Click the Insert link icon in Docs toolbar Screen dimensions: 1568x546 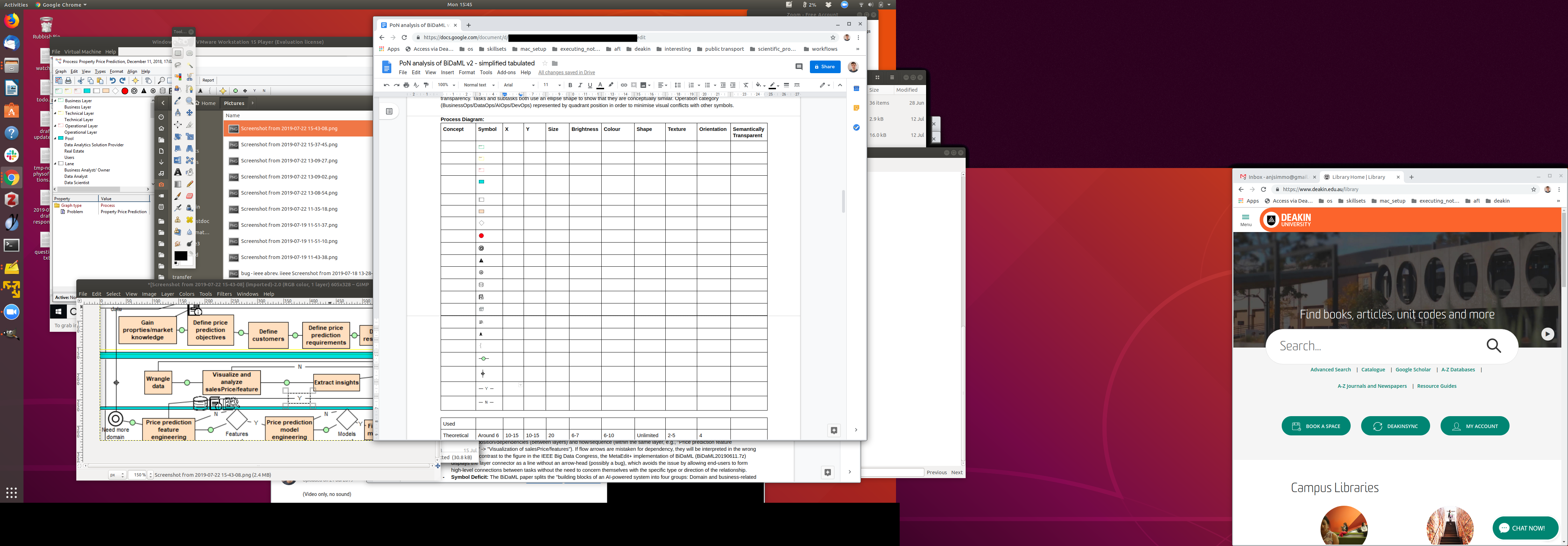coord(623,85)
